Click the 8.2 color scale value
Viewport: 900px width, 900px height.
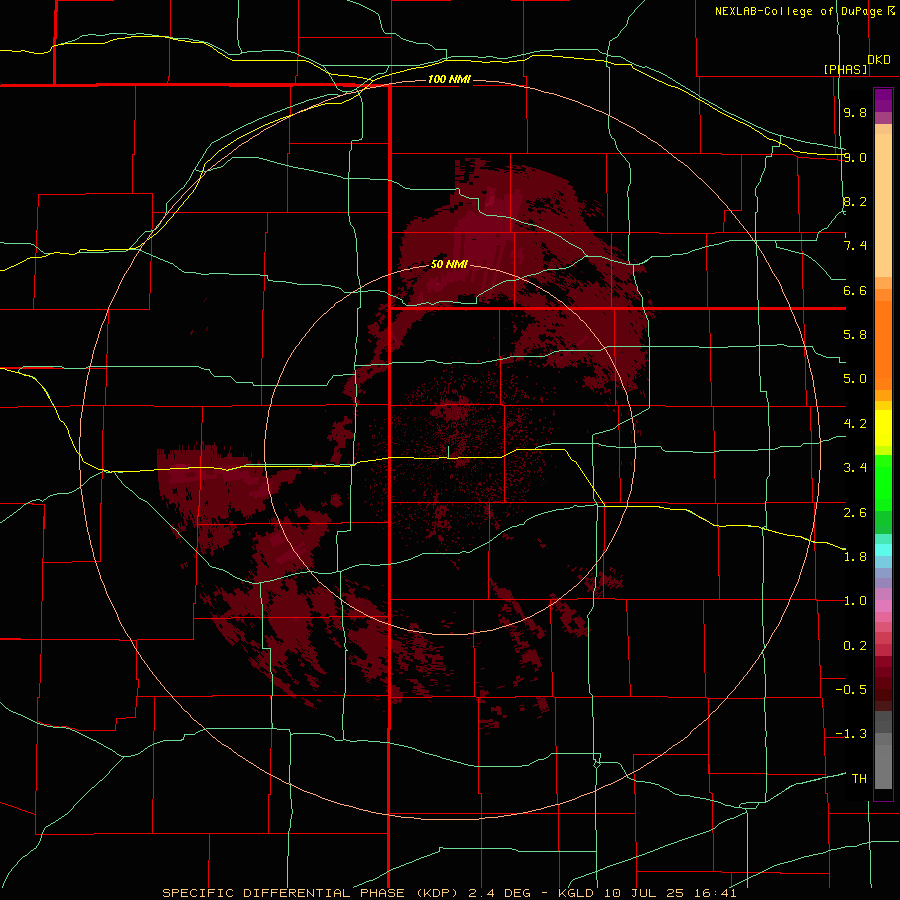coord(855,201)
